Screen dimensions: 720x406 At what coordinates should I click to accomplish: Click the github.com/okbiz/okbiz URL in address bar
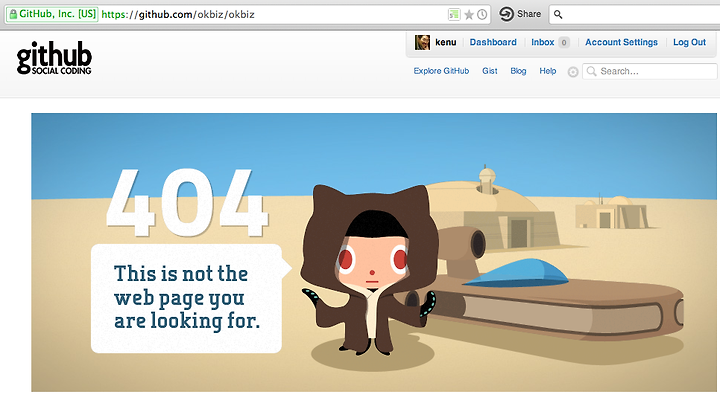pos(178,14)
